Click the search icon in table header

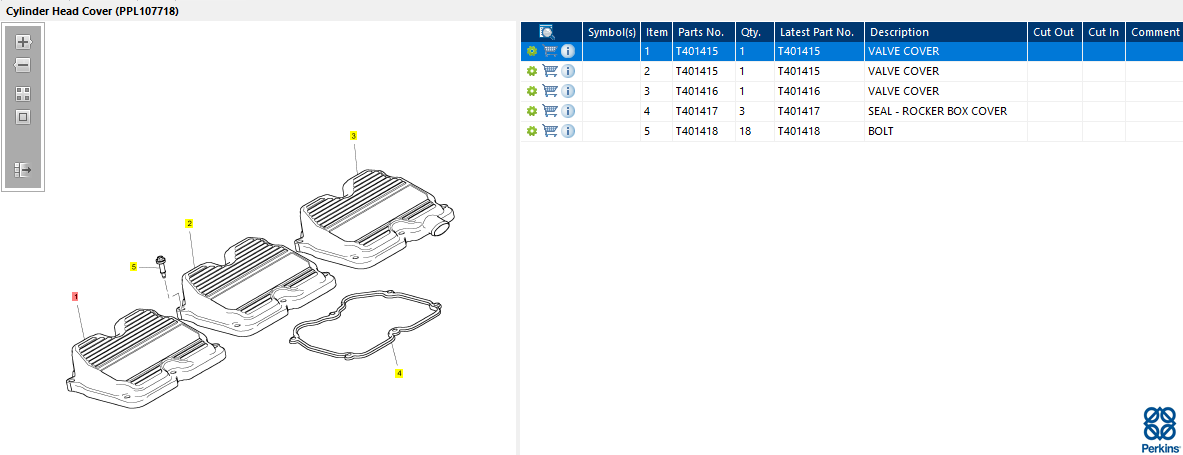(x=547, y=32)
